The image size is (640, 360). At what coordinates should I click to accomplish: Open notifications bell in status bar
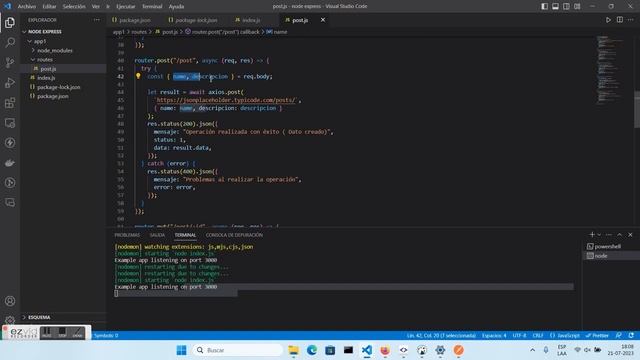(x=631, y=336)
